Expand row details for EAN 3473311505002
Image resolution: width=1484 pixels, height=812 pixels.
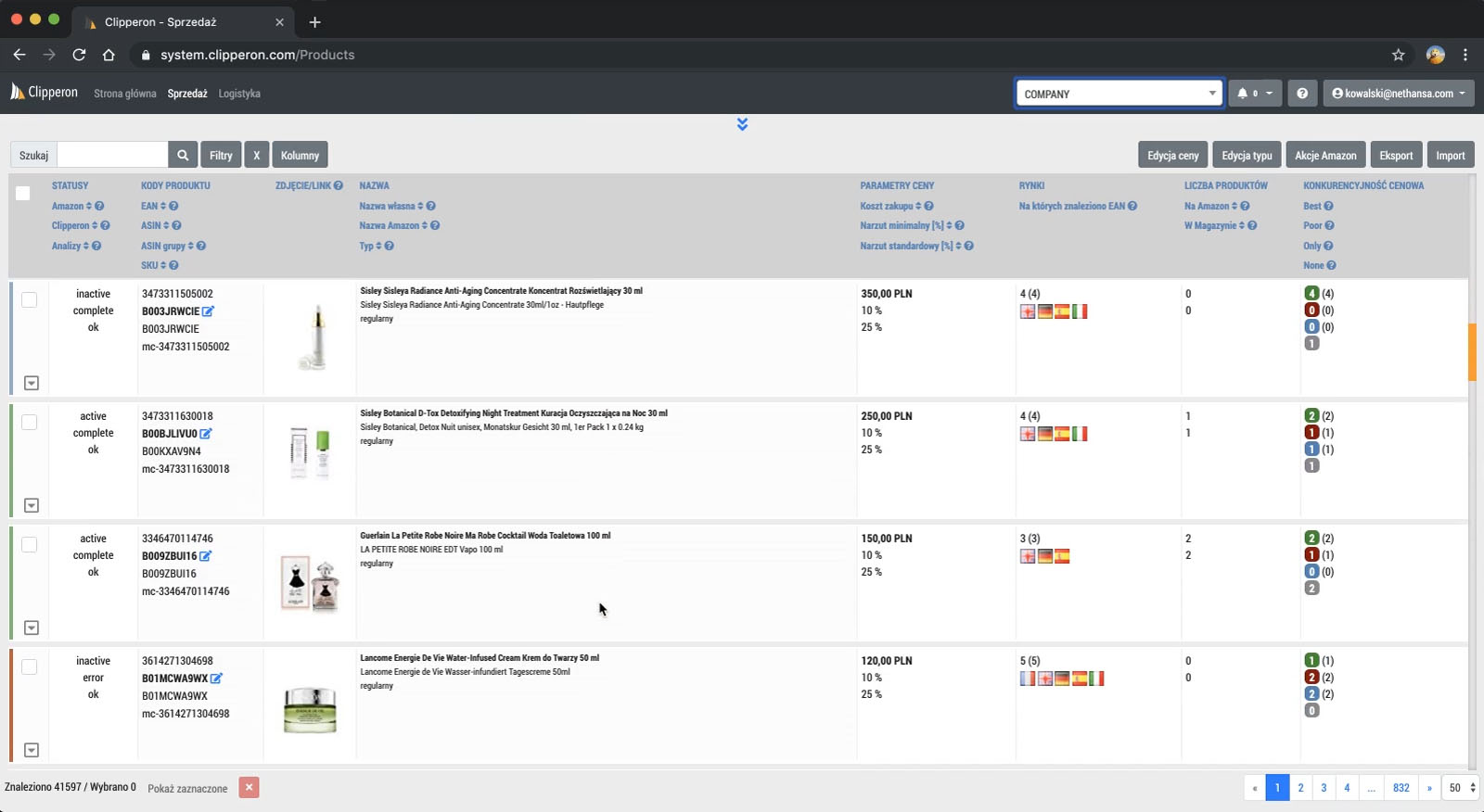(x=32, y=383)
